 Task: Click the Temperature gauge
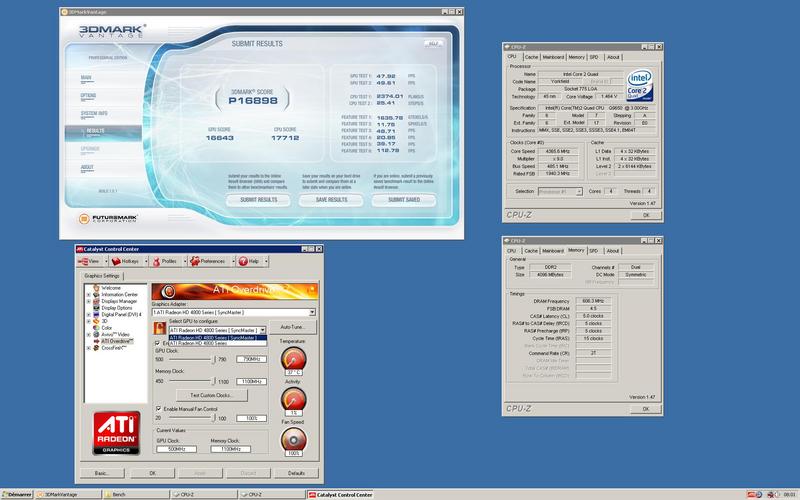click(x=293, y=359)
